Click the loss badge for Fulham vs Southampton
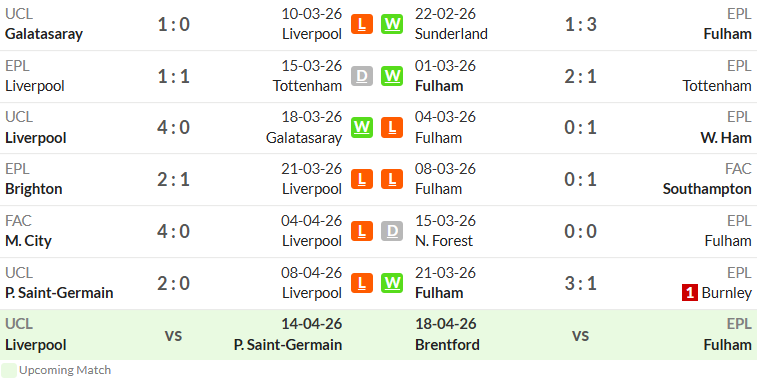 pyautogui.click(x=392, y=179)
